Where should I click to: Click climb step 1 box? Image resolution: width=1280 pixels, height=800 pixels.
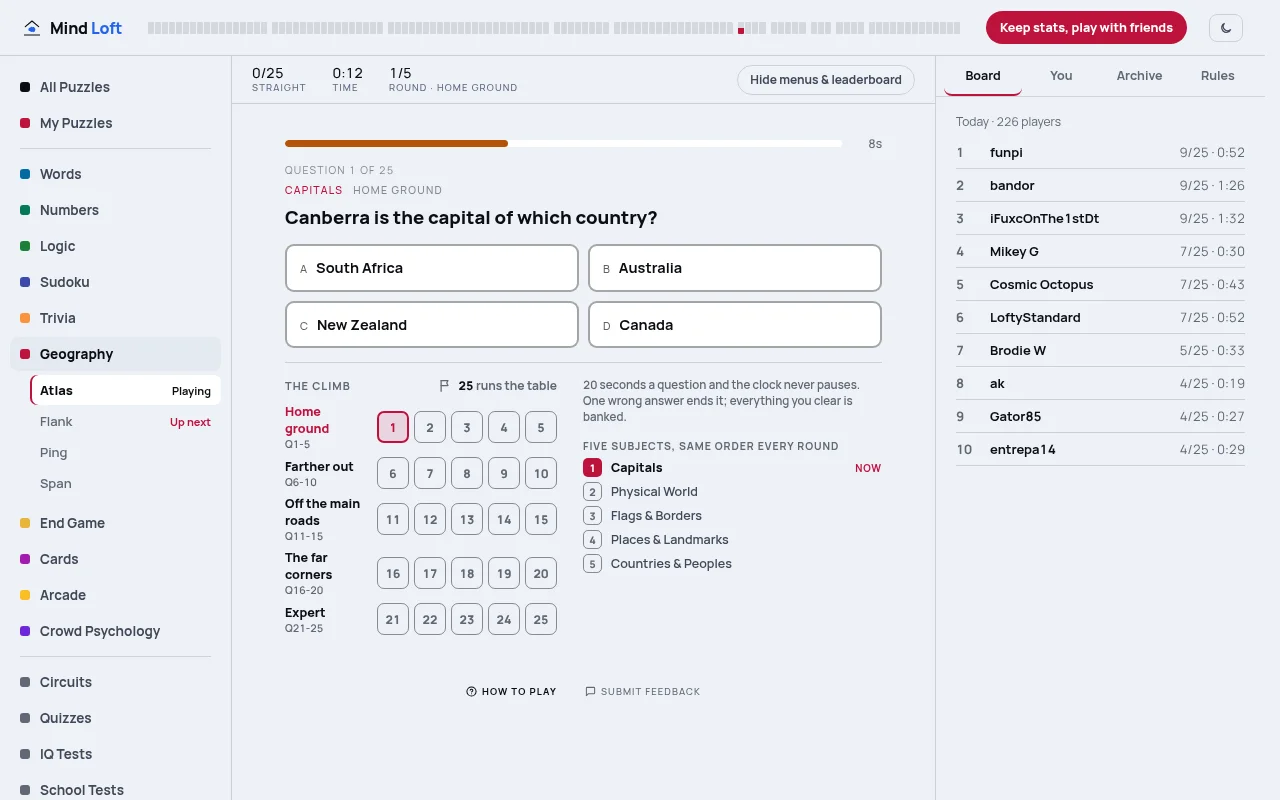coord(393,427)
